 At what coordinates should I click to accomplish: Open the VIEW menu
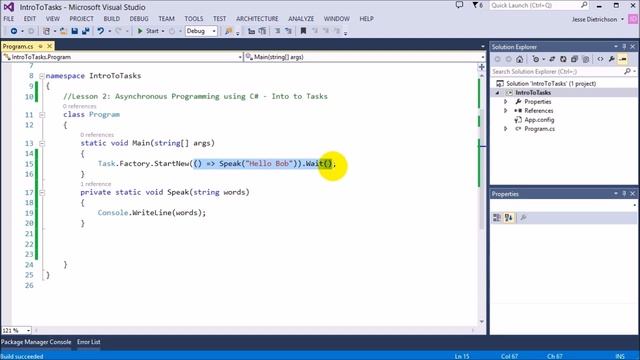(53, 19)
